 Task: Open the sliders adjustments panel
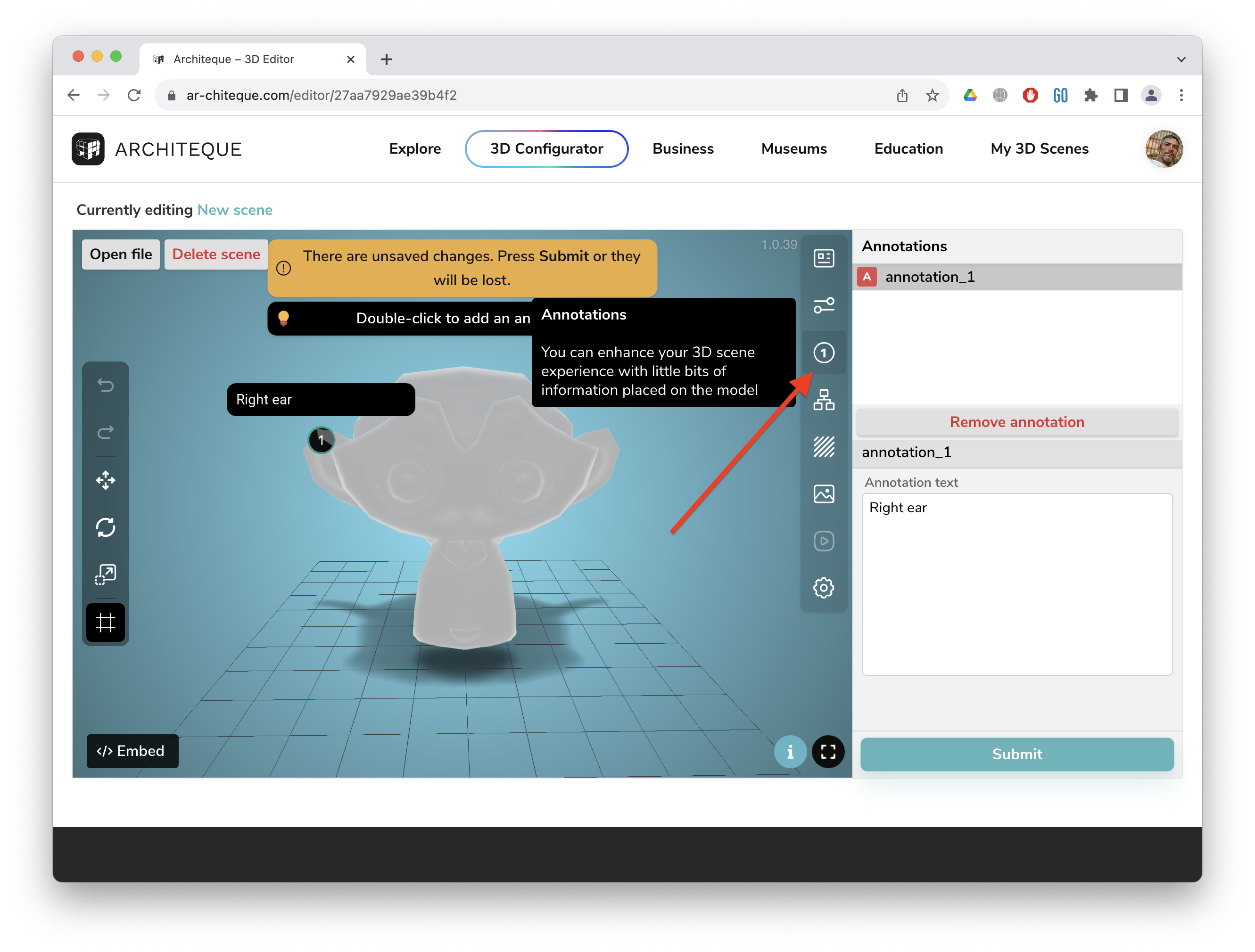point(823,305)
